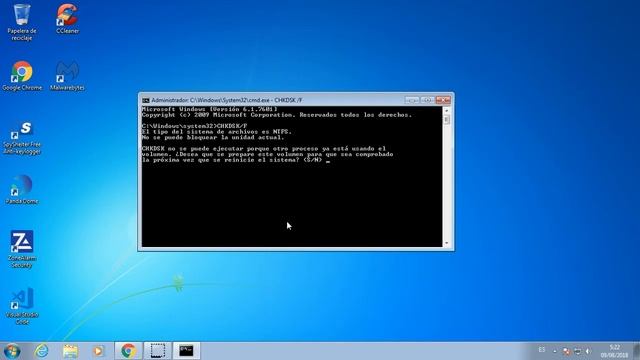Switch to Chrome on the taskbar
The image size is (640, 360).
(128, 351)
